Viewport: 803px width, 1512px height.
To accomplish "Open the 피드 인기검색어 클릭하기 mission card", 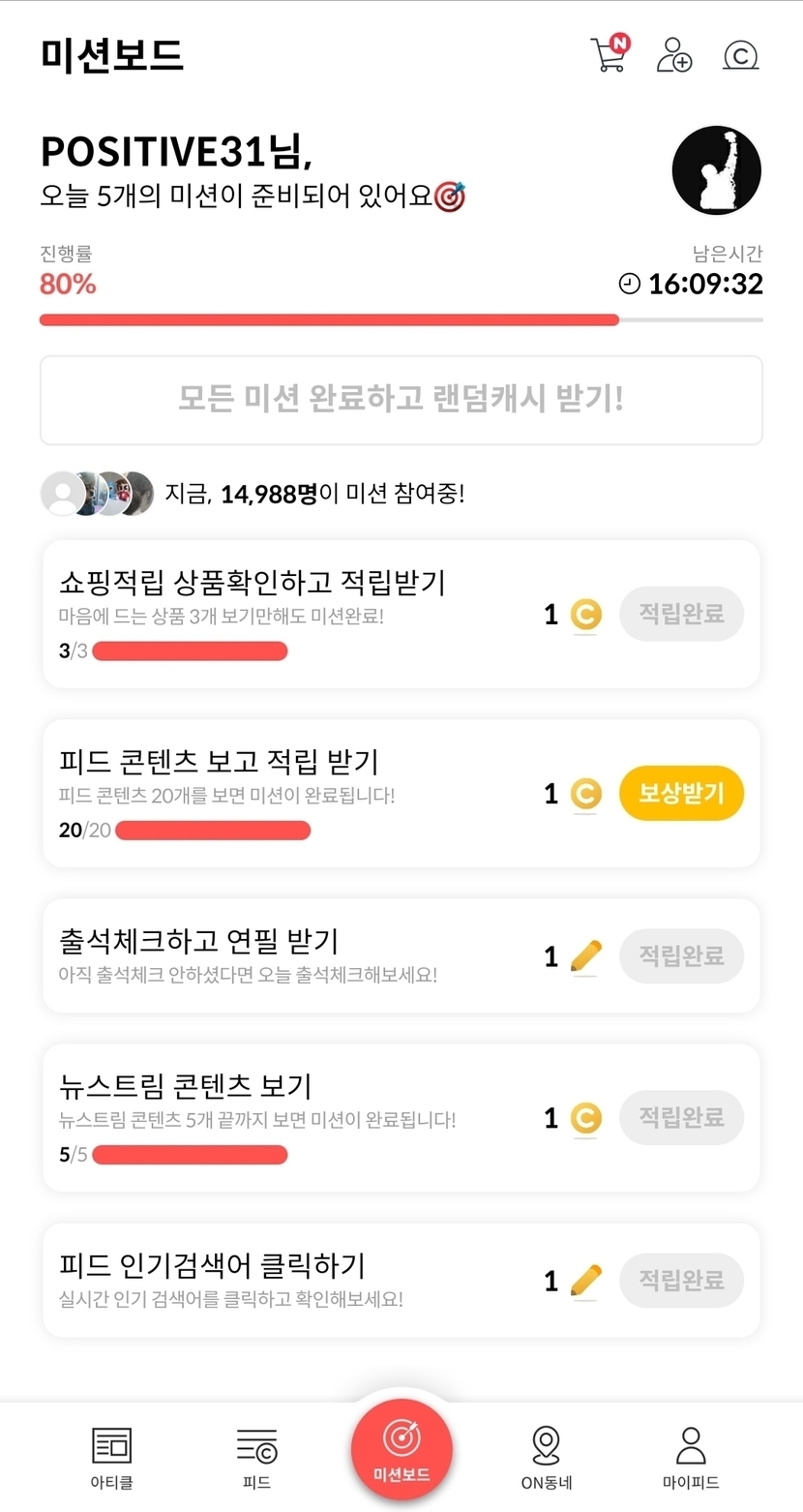I will pos(290,1280).
